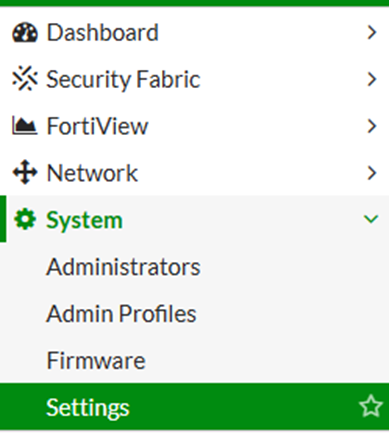This screenshot has width=389, height=433.
Task: Click the System gear icon
Action: tap(25, 219)
